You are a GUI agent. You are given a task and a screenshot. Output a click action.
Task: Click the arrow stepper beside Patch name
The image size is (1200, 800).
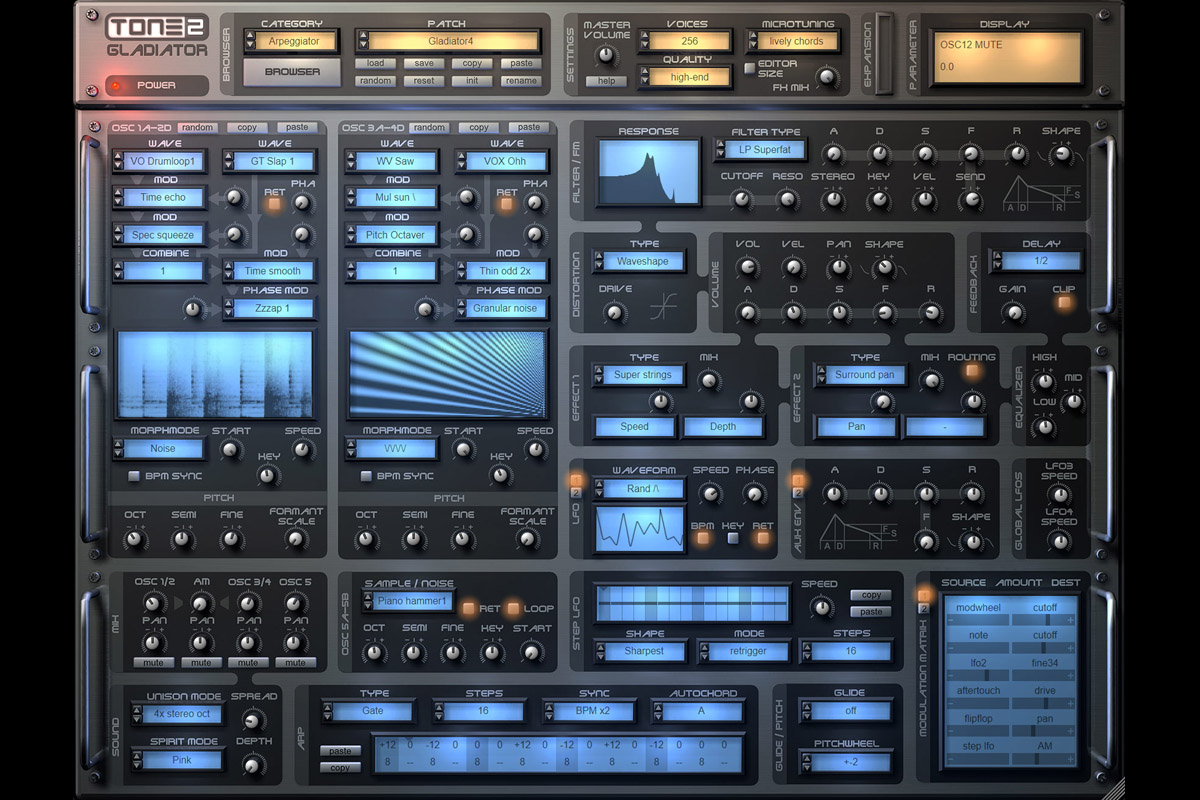pyautogui.click(x=362, y=41)
